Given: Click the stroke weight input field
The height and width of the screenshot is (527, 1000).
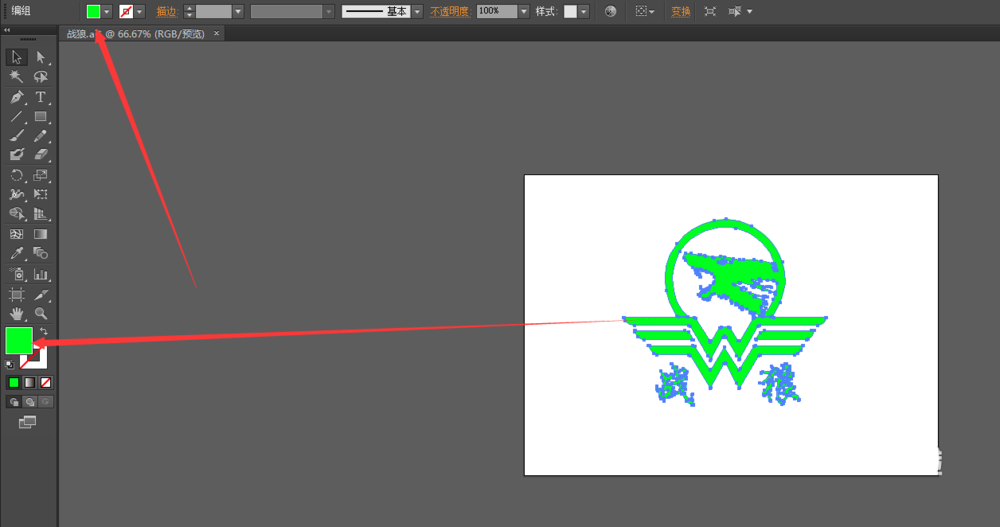Looking at the screenshot, I should [x=213, y=11].
